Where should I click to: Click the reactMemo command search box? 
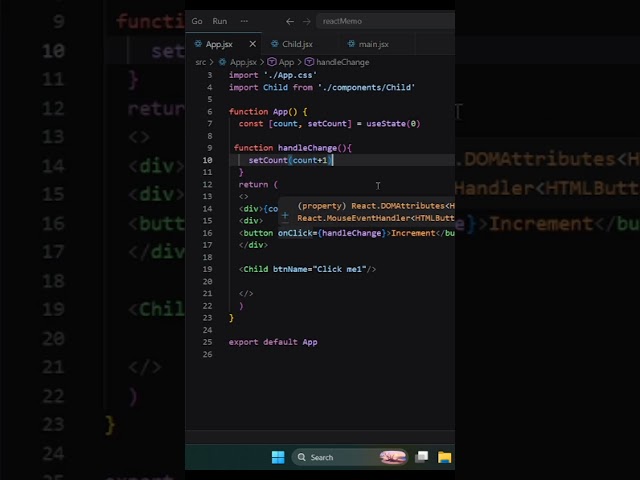385,21
